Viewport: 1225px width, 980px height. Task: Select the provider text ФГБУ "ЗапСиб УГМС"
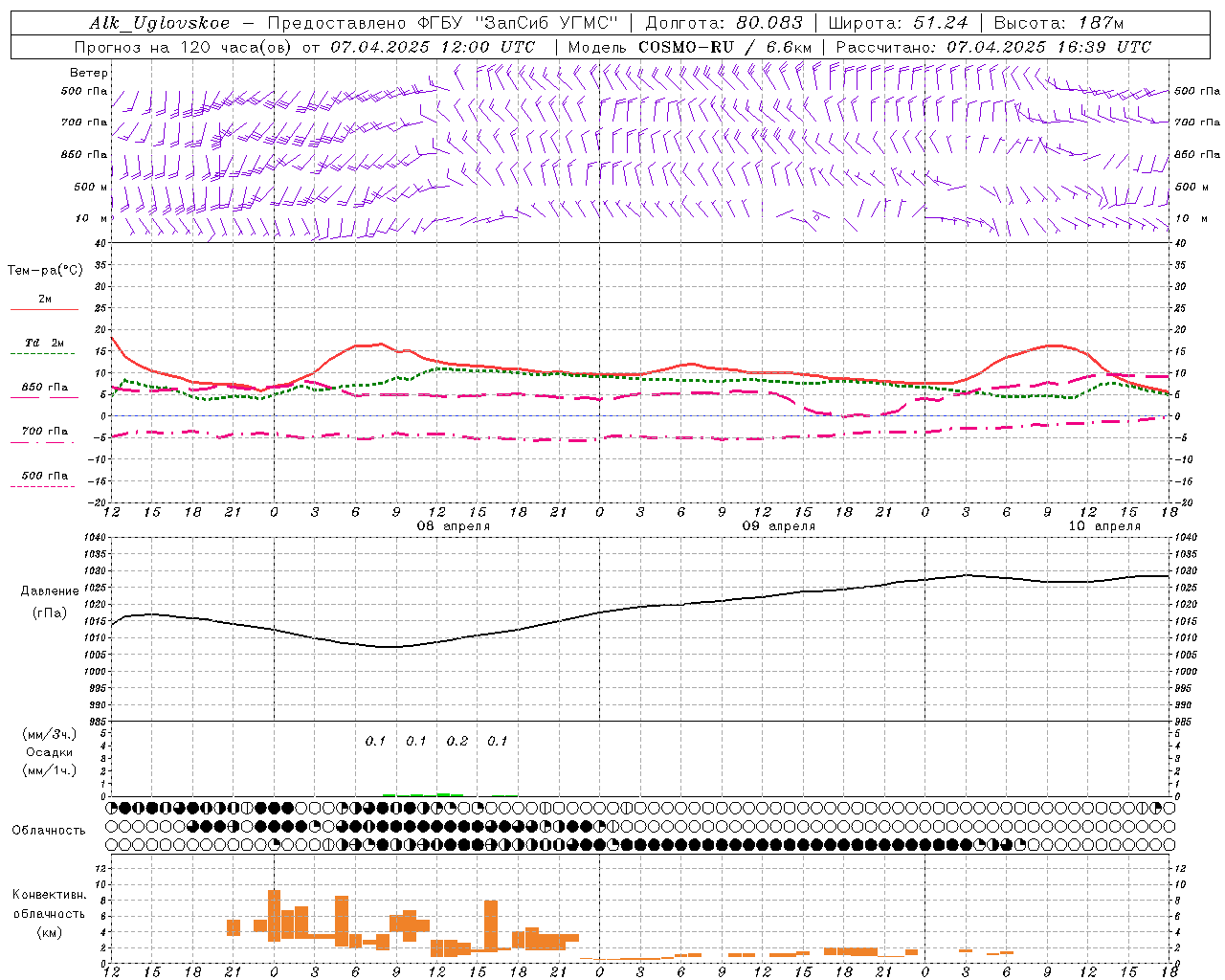[519, 23]
